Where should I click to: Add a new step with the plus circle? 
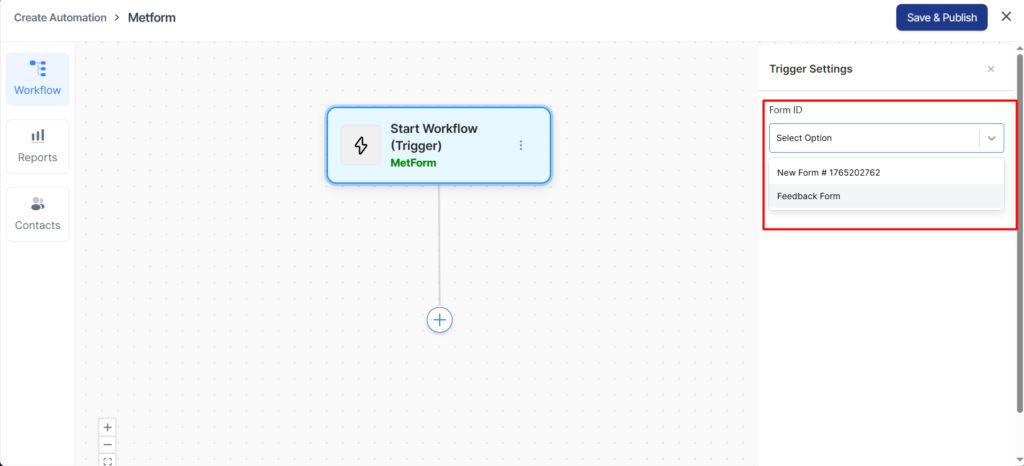(440, 319)
